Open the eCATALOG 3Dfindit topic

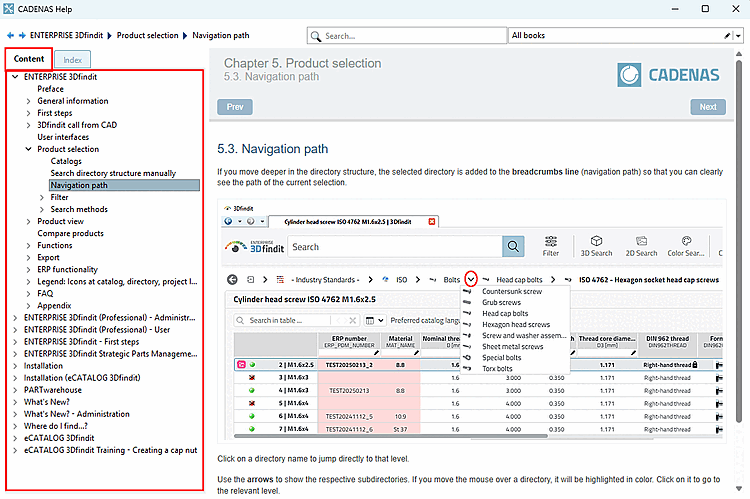click(59, 438)
